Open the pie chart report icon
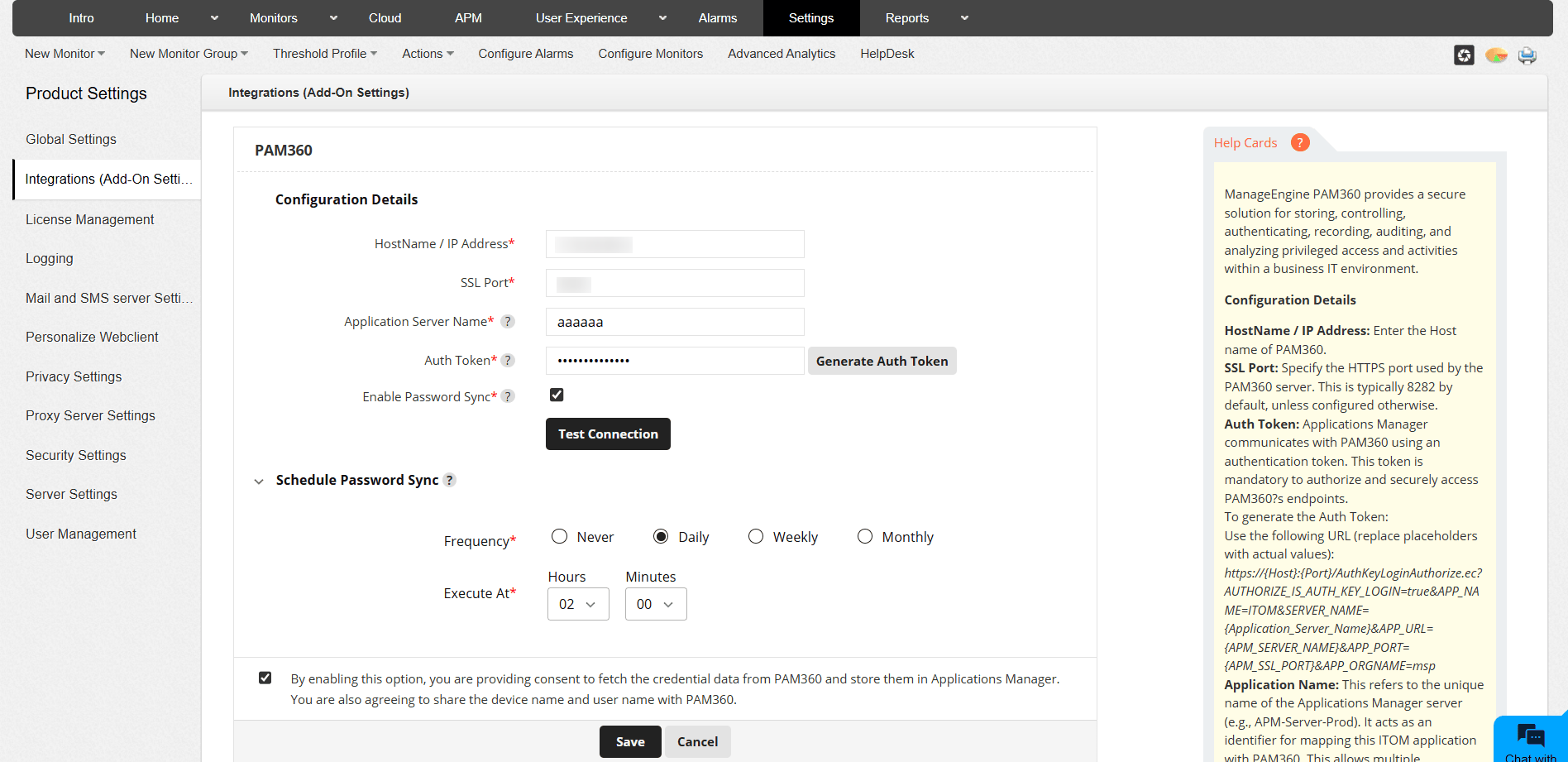1568x762 pixels. [1496, 55]
